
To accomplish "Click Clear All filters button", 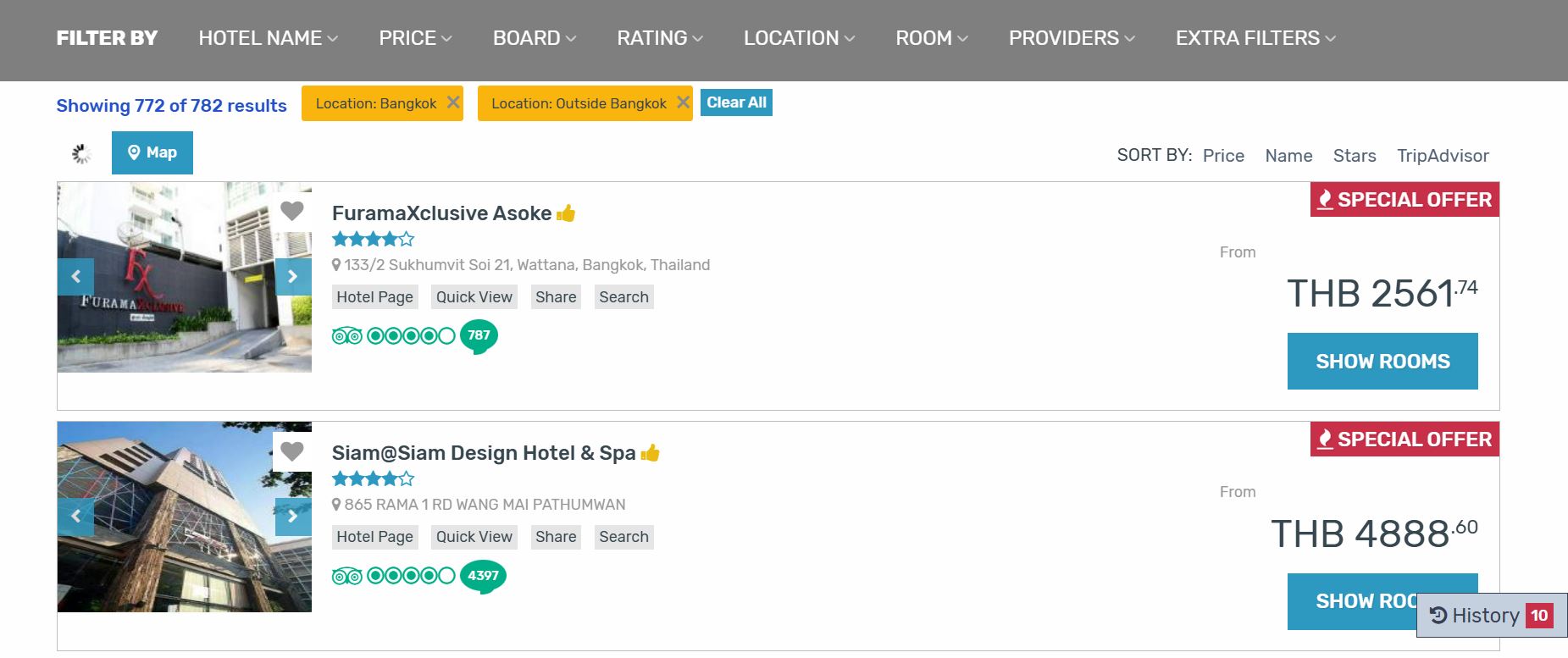I will [736, 102].
